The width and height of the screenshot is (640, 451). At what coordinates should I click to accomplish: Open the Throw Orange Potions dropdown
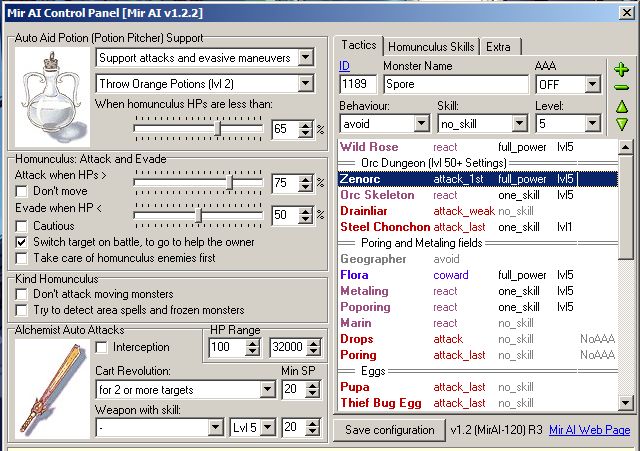pyautogui.click(x=305, y=84)
